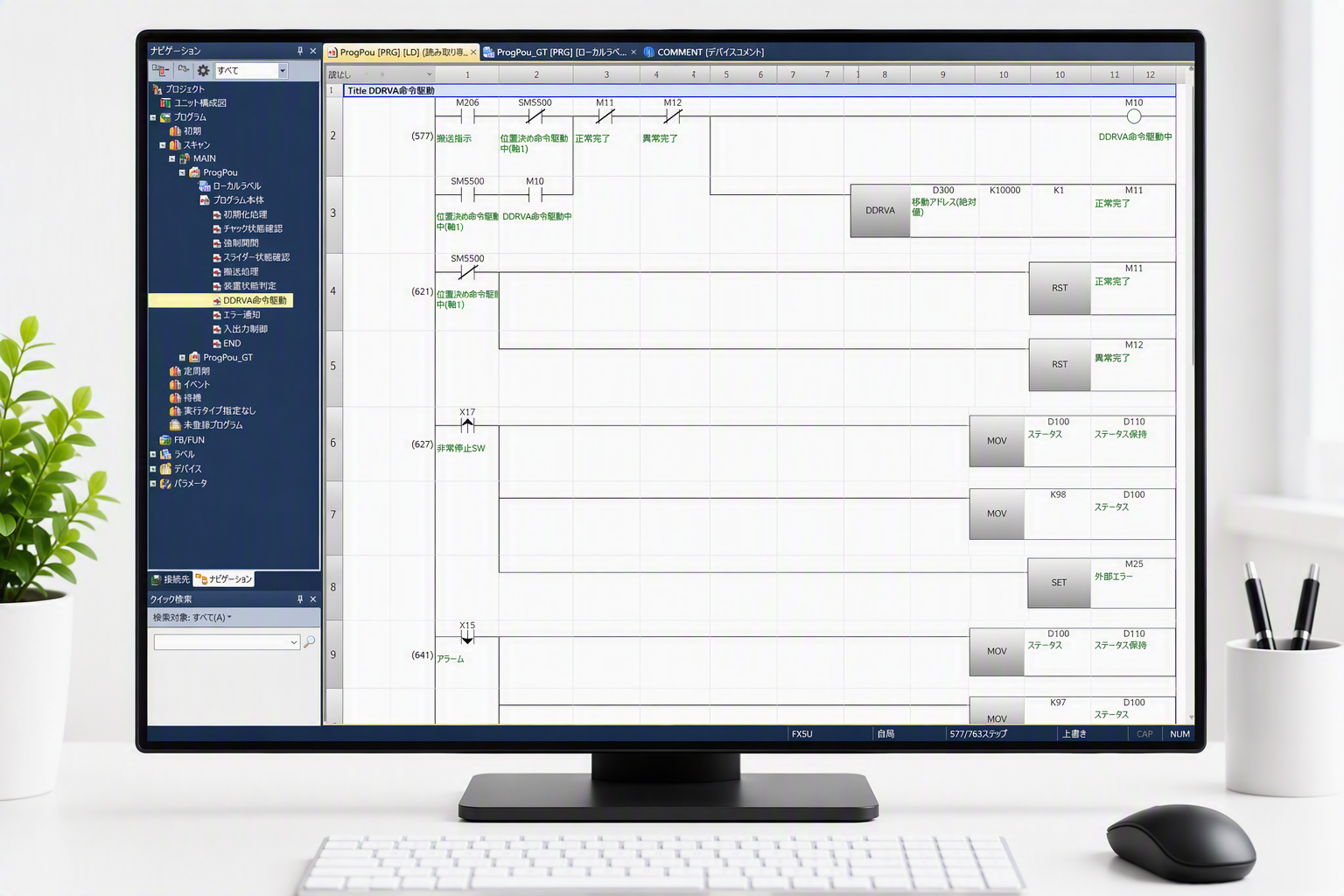Screen dimensions: 1344x896
Task: Open ローカルラベル icon under ProgPou
Action: pos(205,186)
